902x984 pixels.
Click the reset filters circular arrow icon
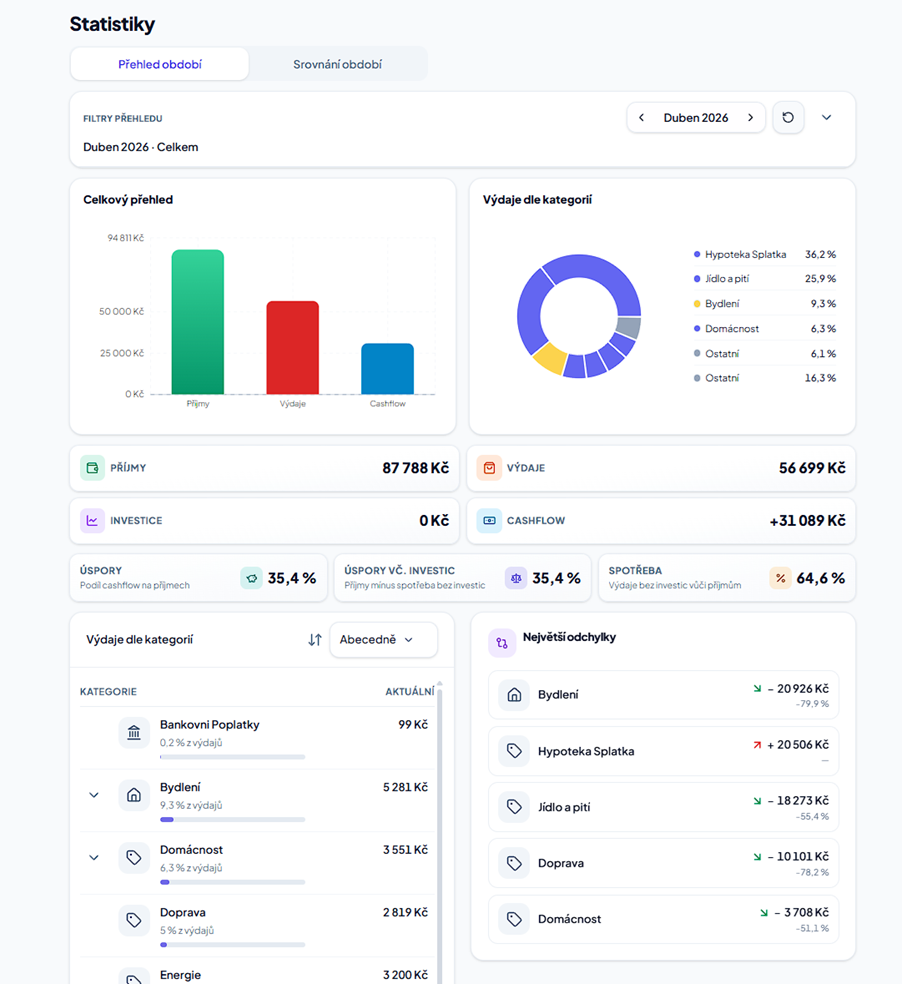tap(788, 117)
